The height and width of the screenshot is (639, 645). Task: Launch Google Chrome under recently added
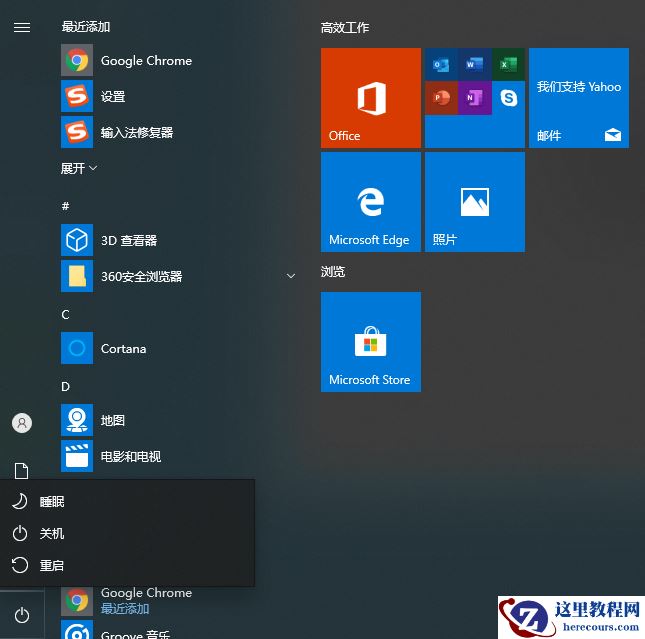[178, 60]
